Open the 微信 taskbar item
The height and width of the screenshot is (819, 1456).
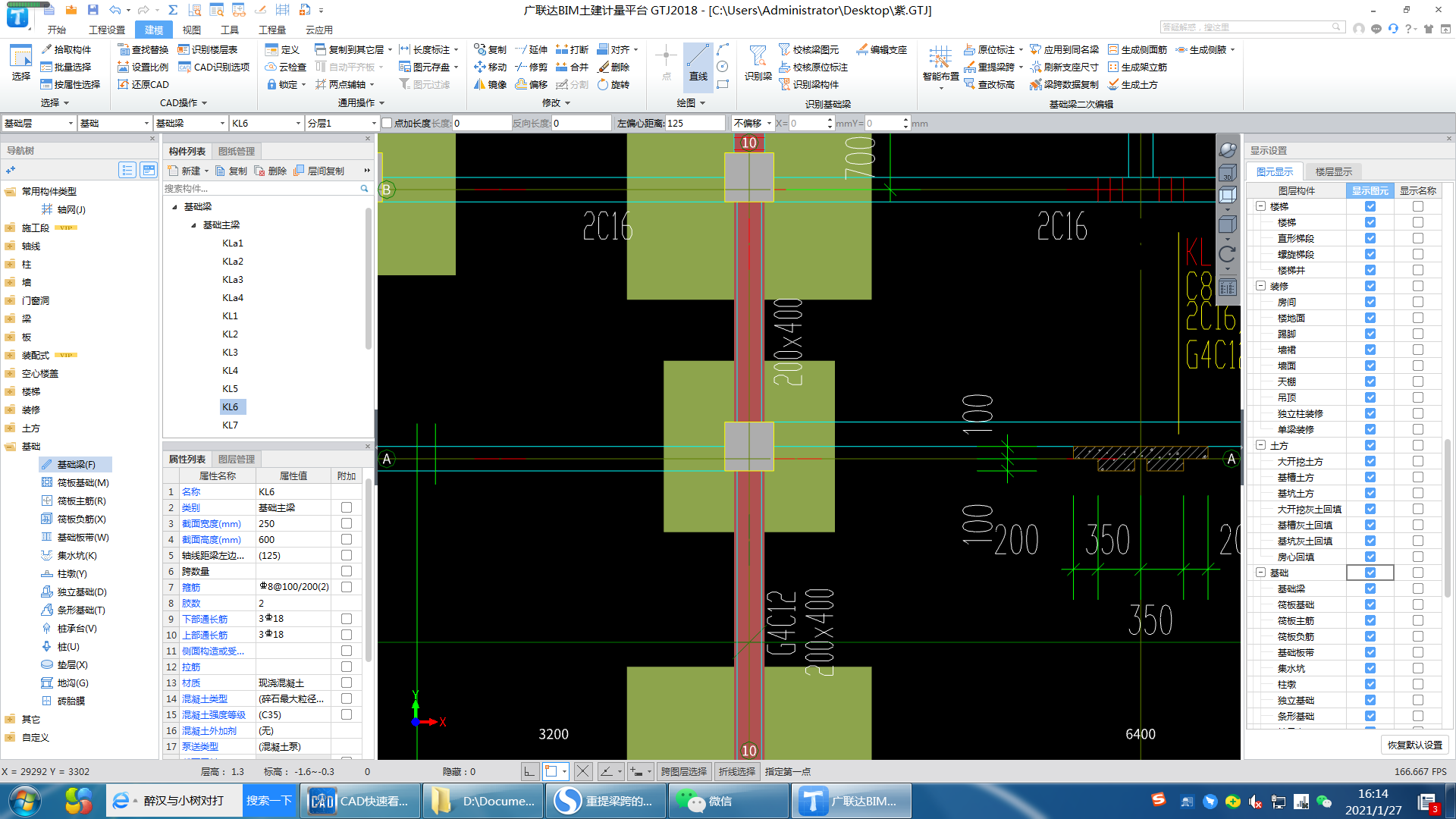point(728,801)
